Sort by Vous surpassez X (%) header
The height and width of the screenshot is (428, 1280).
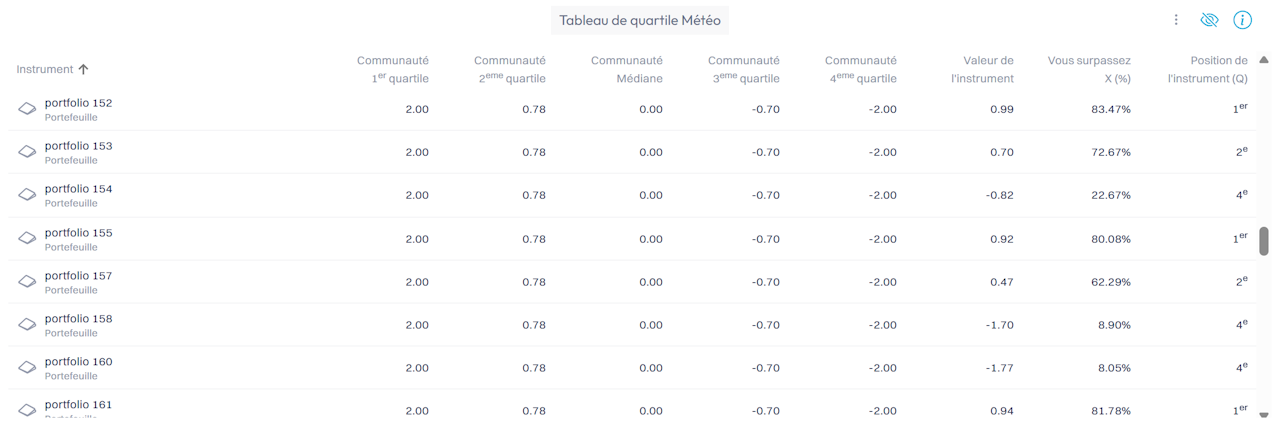pyautogui.click(x=1089, y=69)
